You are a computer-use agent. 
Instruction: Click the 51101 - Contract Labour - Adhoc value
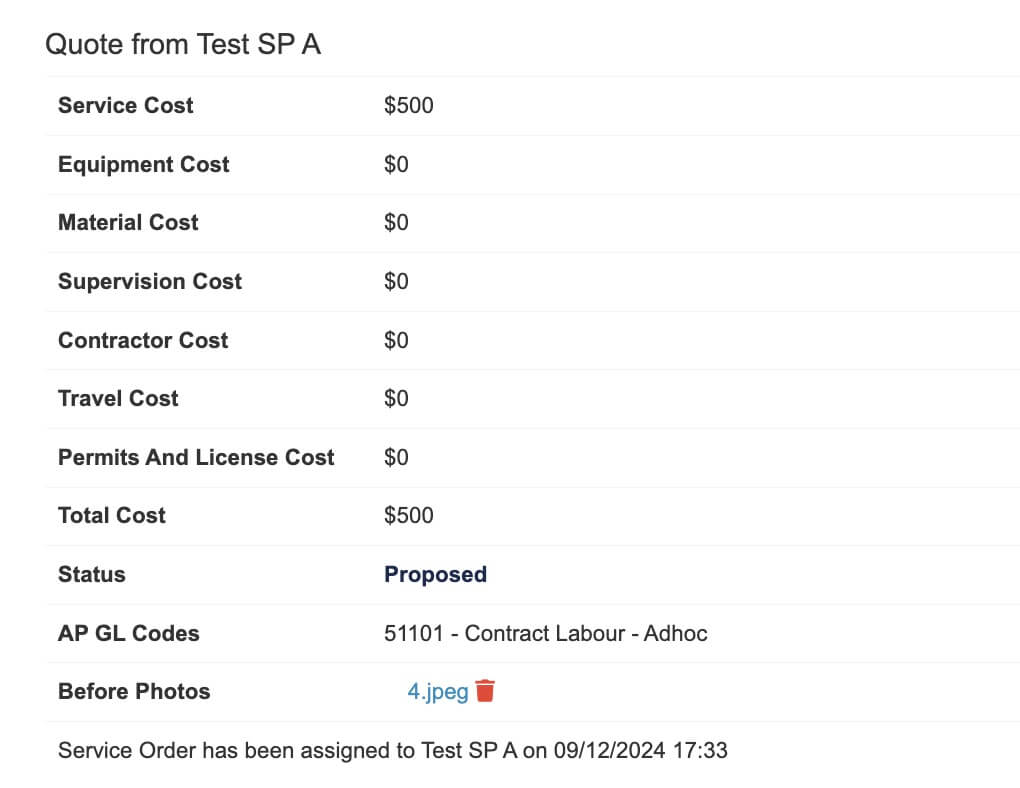(x=546, y=633)
